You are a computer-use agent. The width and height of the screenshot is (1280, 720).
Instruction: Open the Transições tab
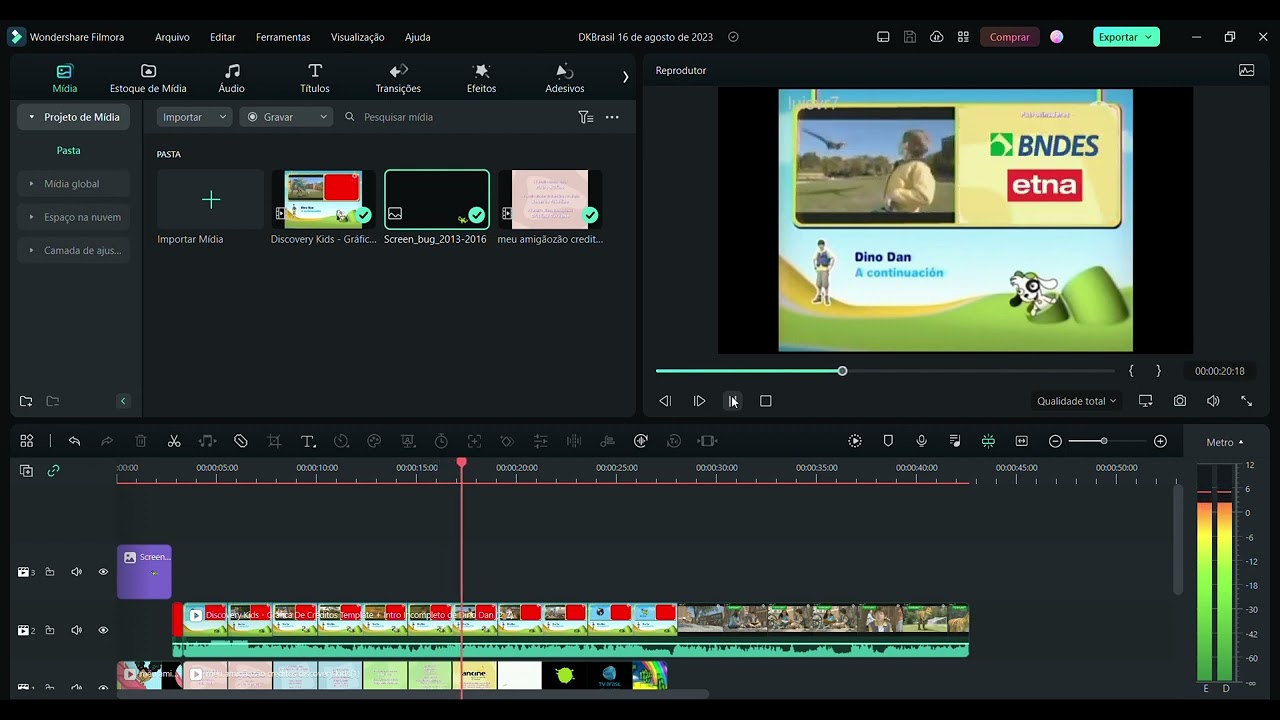tap(398, 79)
